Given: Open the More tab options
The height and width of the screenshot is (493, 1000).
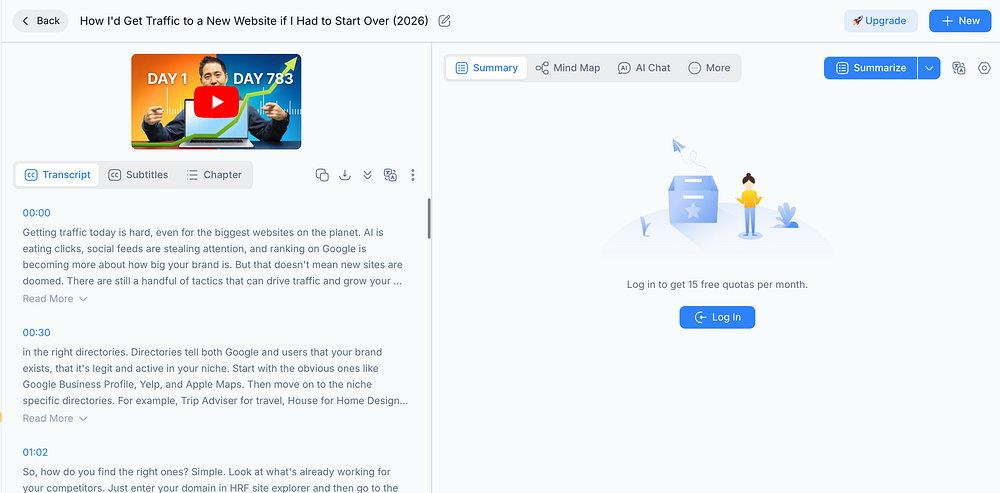Looking at the screenshot, I should pos(709,68).
